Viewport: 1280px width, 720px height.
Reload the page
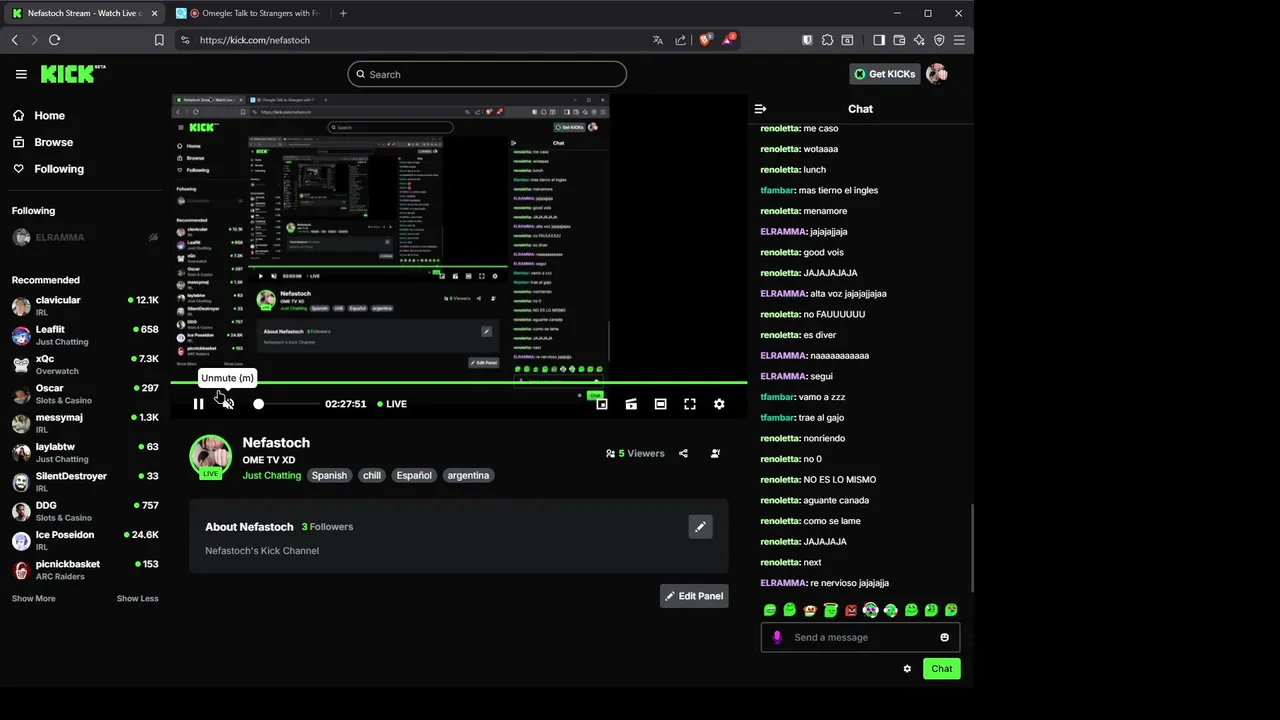(x=54, y=40)
